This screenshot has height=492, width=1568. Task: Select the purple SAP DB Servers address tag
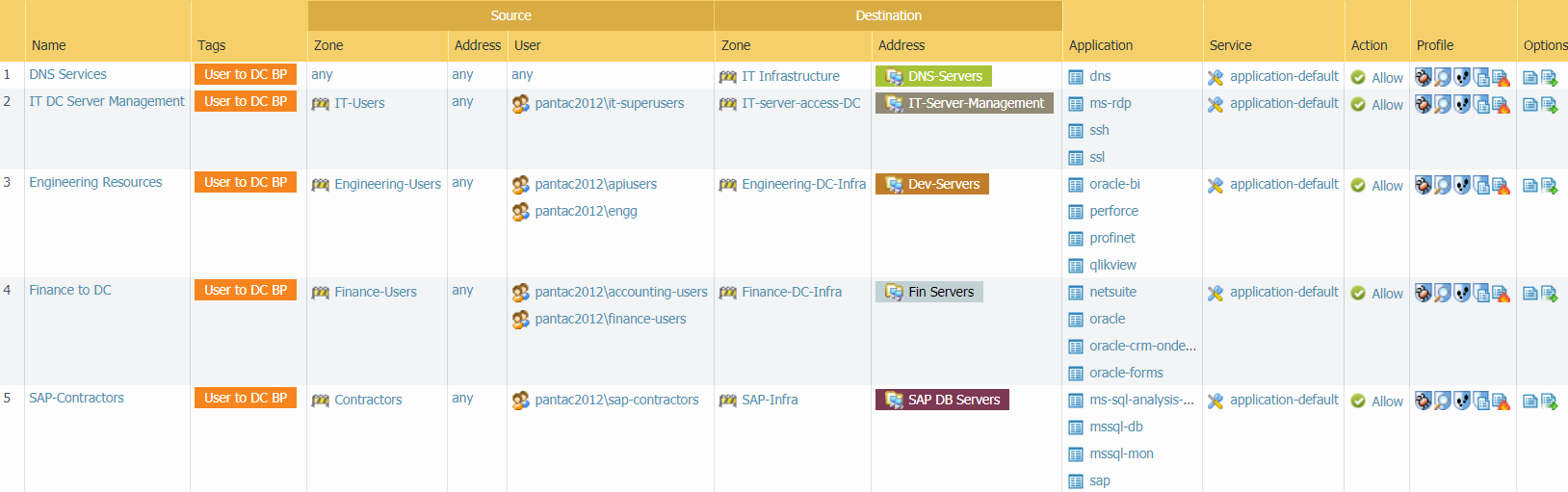(942, 400)
